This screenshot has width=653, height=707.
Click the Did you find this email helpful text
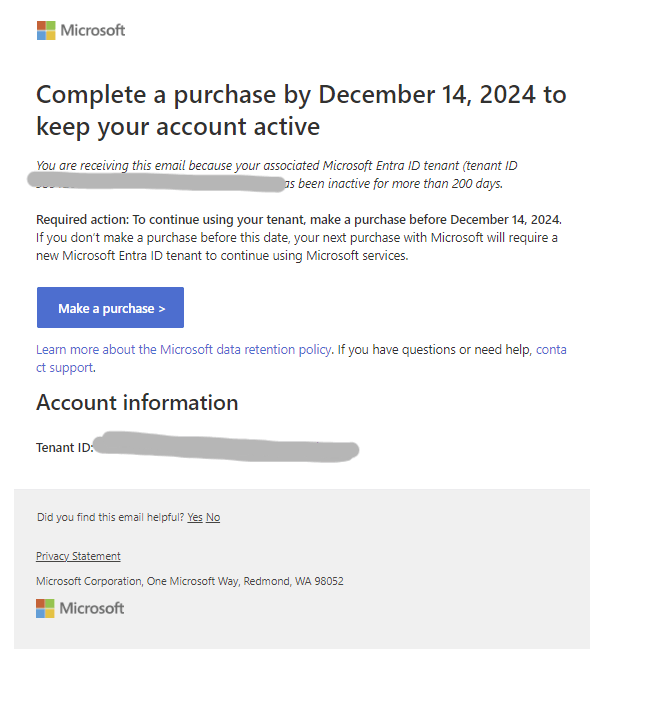(x=110, y=517)
